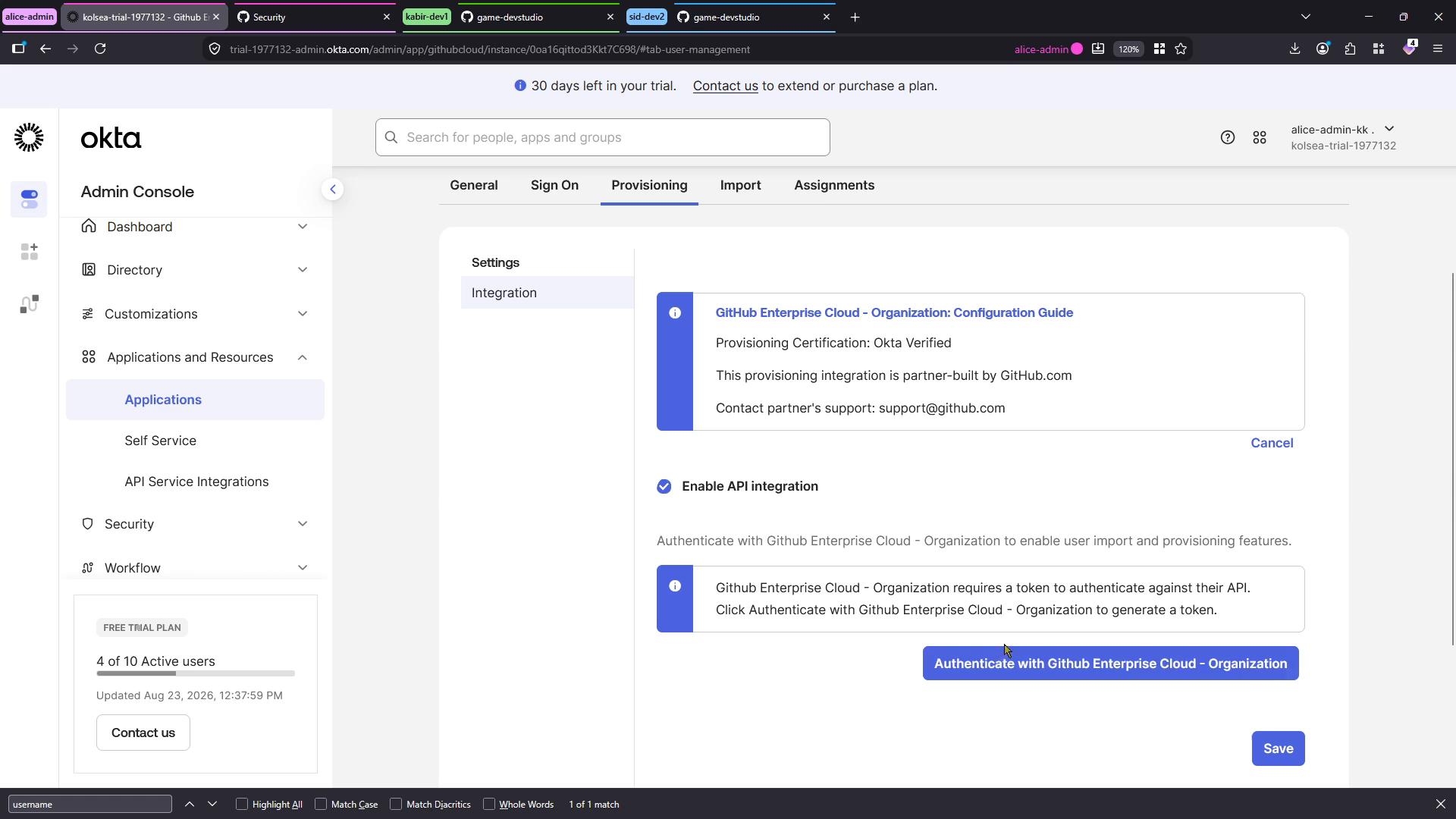Open the help question mark icon

[1227, 137]
